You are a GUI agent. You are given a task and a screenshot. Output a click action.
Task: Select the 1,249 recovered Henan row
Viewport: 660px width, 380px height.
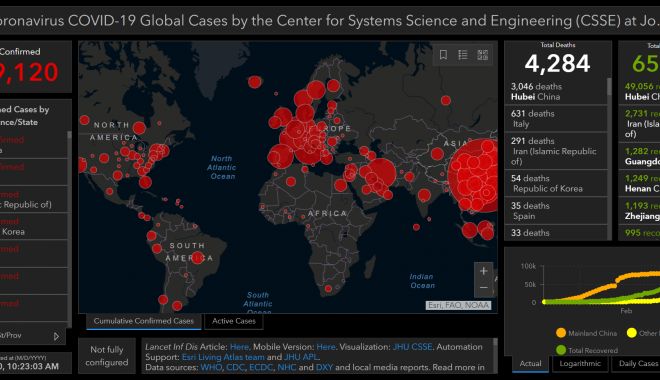[640, 183]
